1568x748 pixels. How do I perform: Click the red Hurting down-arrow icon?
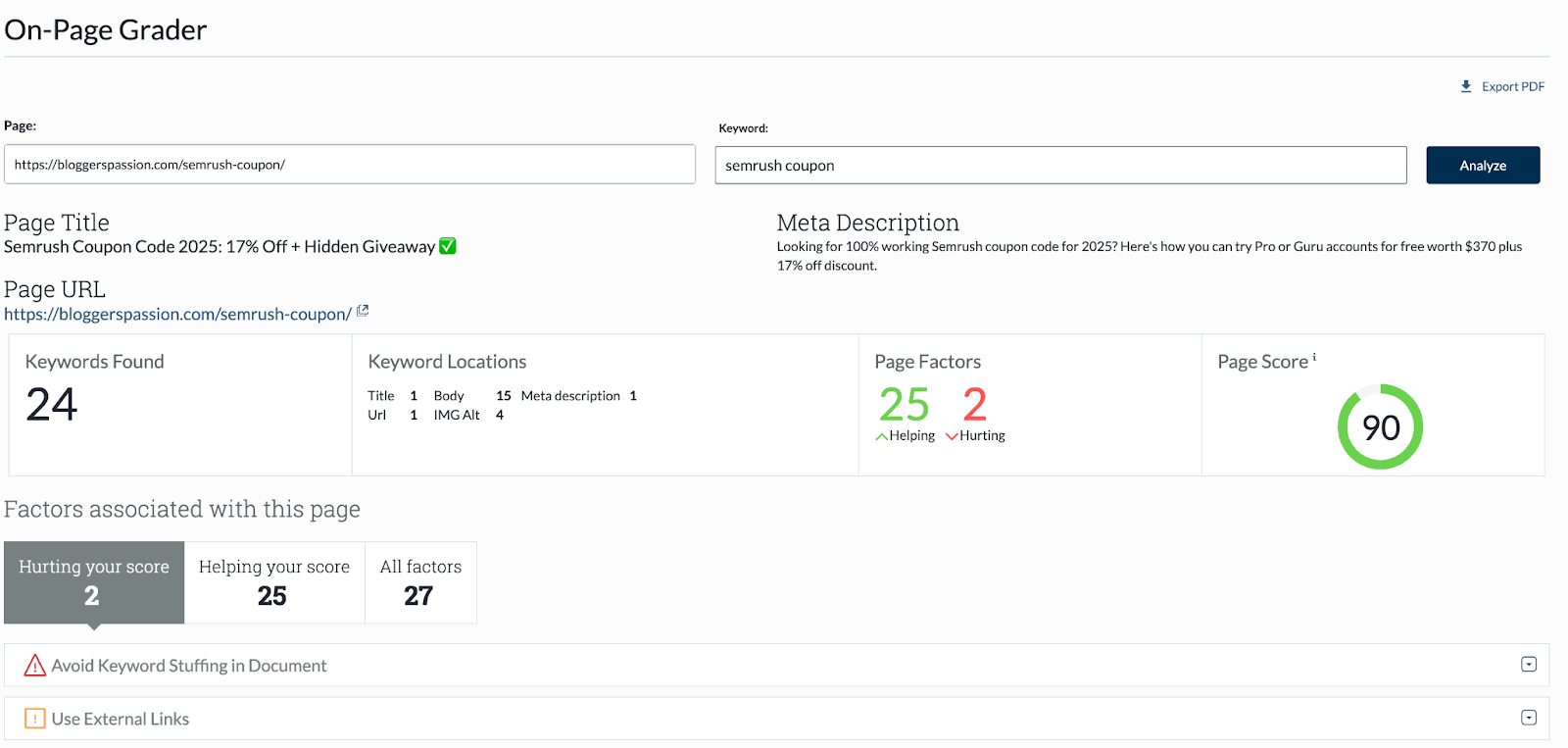click(x=952, y=436)
